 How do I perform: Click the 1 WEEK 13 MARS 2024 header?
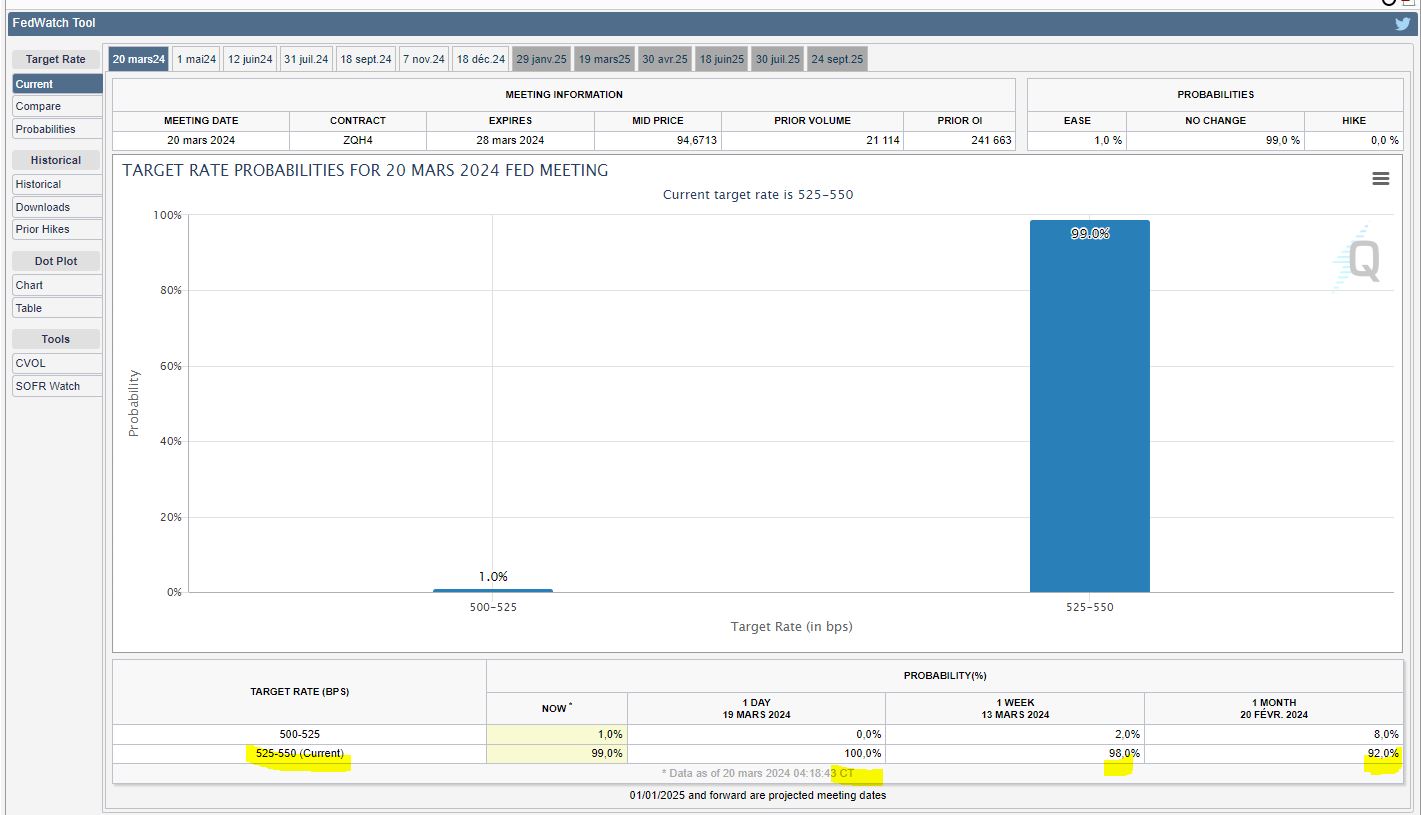point(1015,708)
